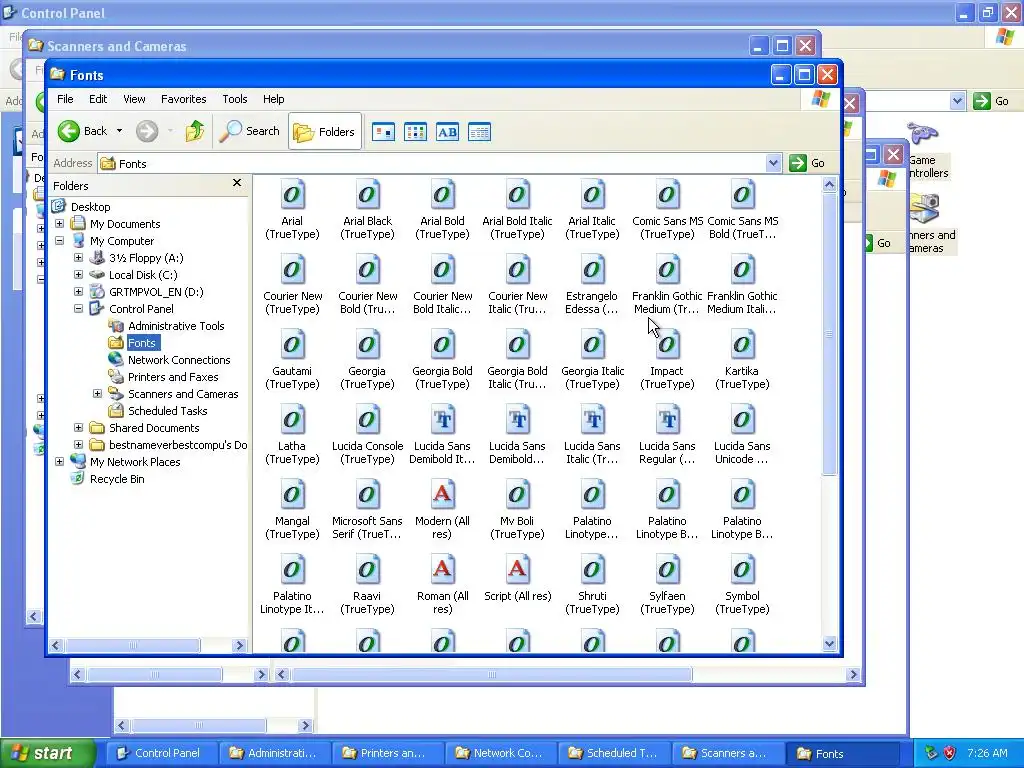Switch to Large Icons view in toolbar
Viewport: 1024px width, 768px height.
(383, 132)
